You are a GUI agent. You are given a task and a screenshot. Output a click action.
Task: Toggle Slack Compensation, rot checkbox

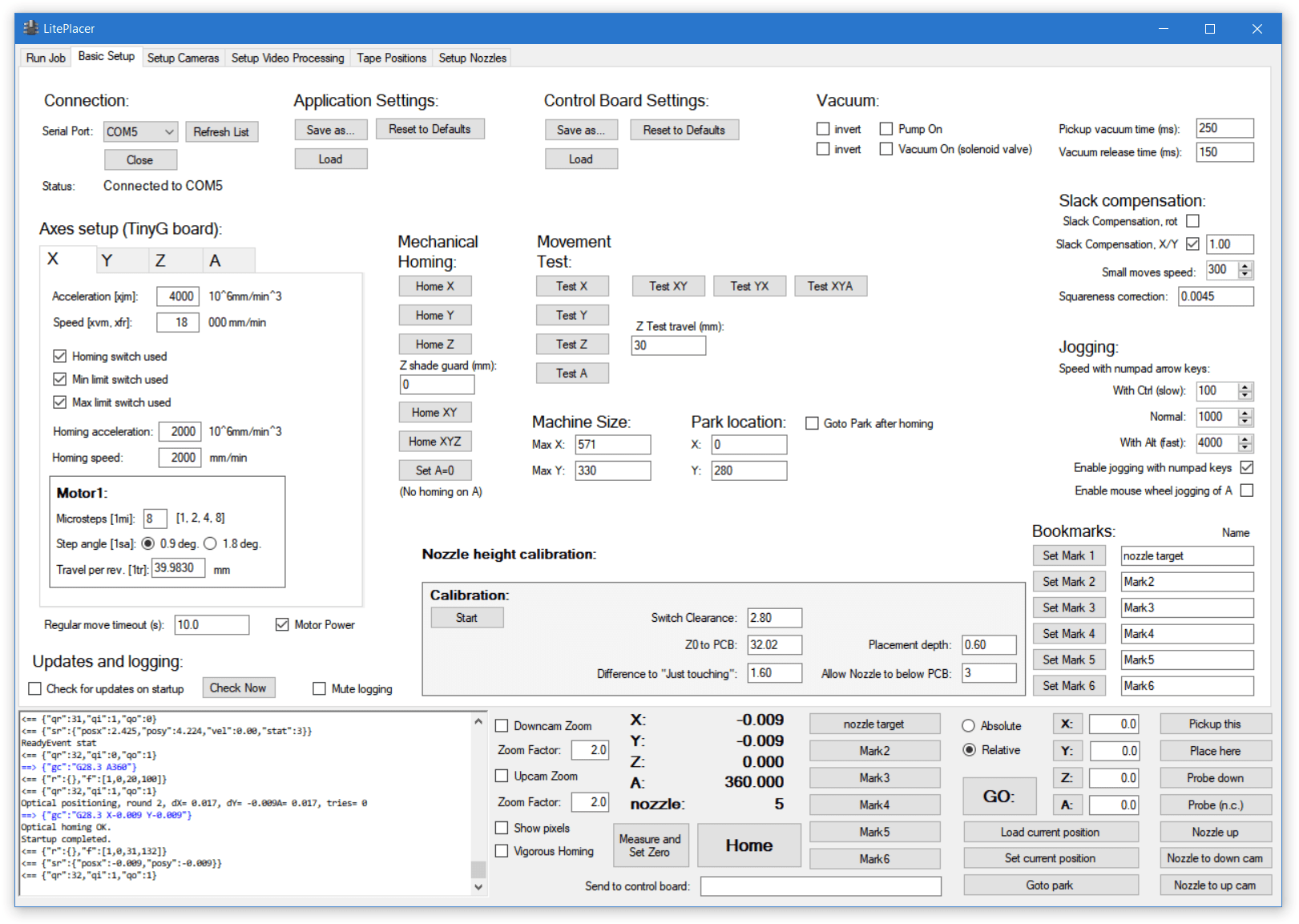[1192, 221]
